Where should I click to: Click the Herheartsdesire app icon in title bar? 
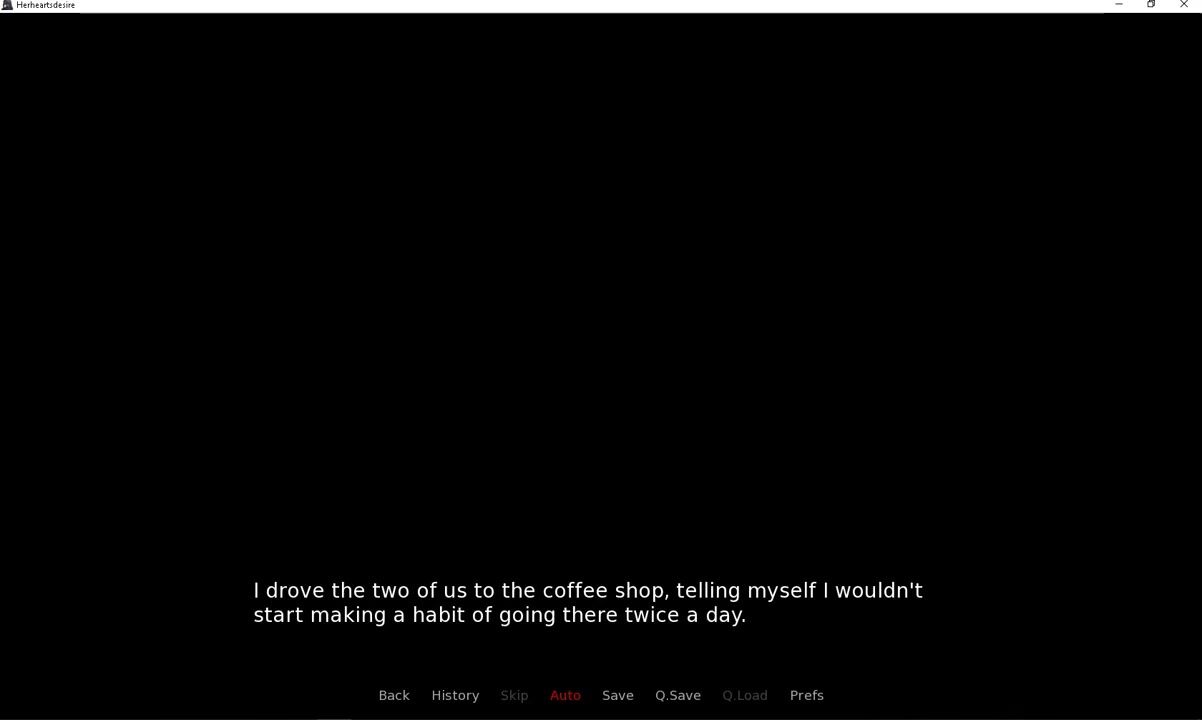point(7,5)
